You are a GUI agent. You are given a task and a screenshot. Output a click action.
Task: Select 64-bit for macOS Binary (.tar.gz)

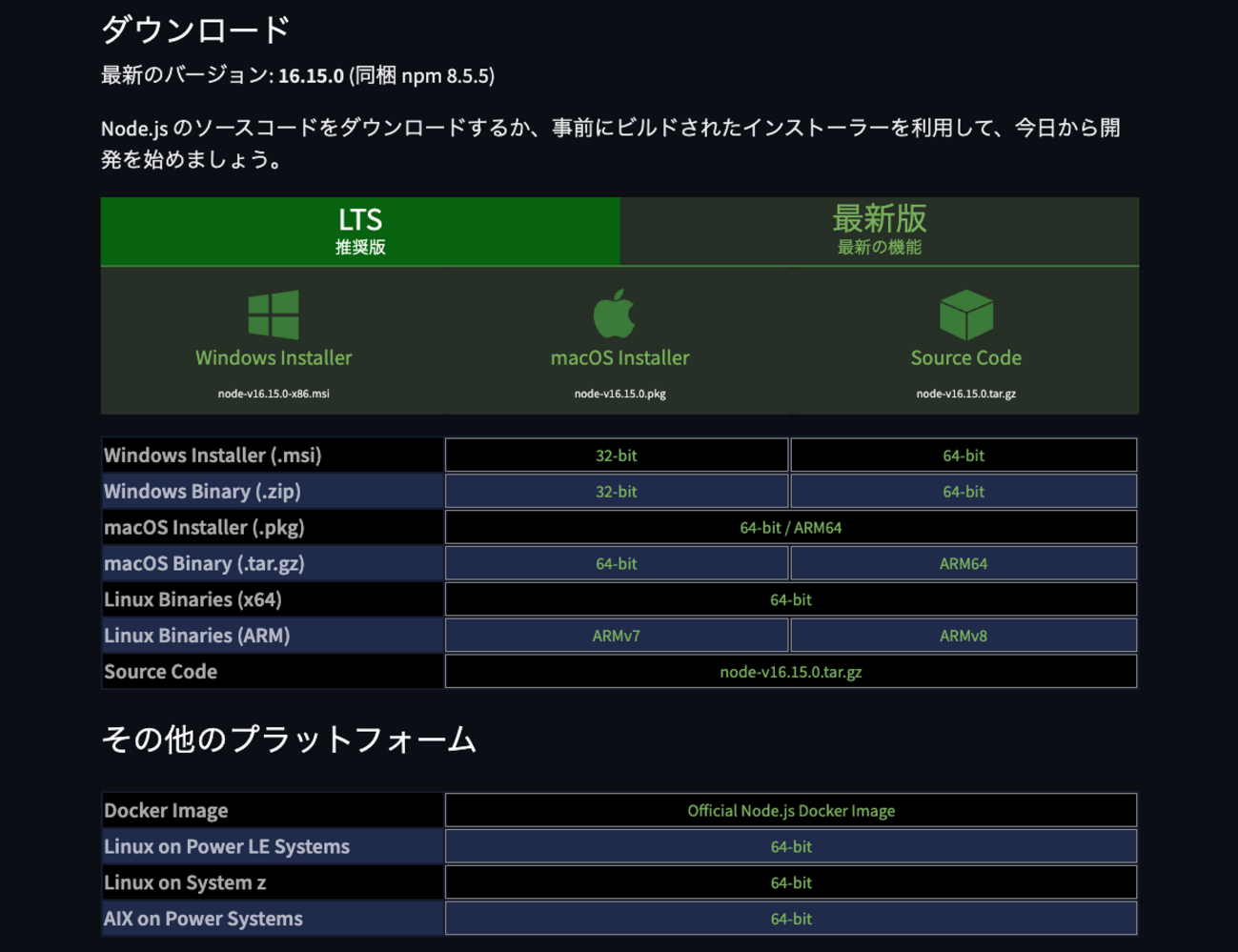click(617, 564)
